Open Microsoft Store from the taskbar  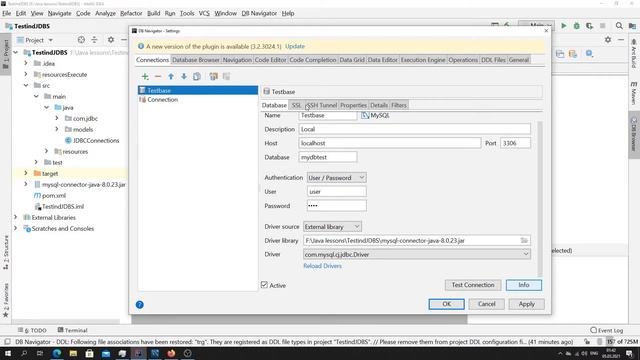(89, 353)
